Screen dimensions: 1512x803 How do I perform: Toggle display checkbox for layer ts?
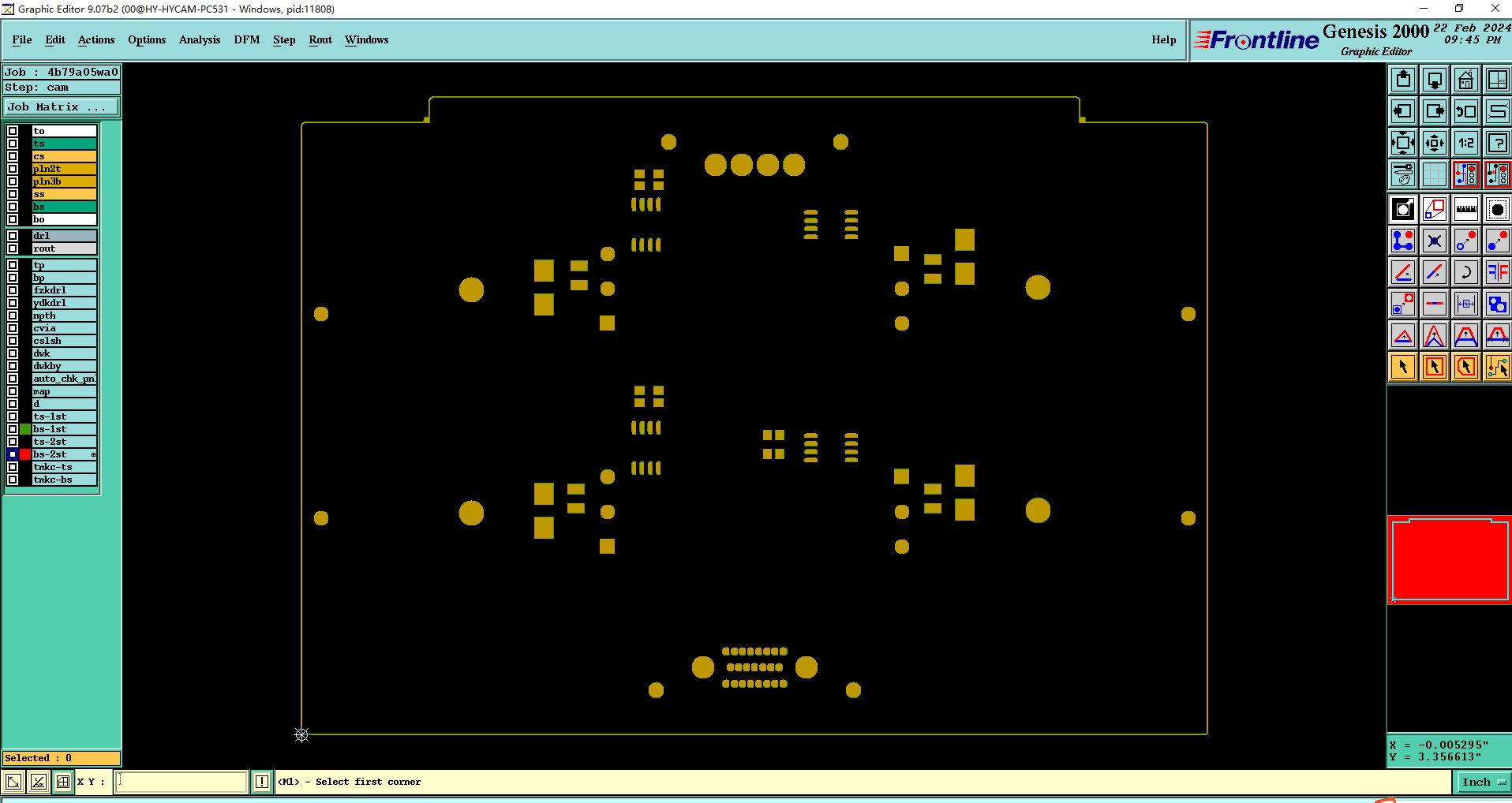pos(13,144)
